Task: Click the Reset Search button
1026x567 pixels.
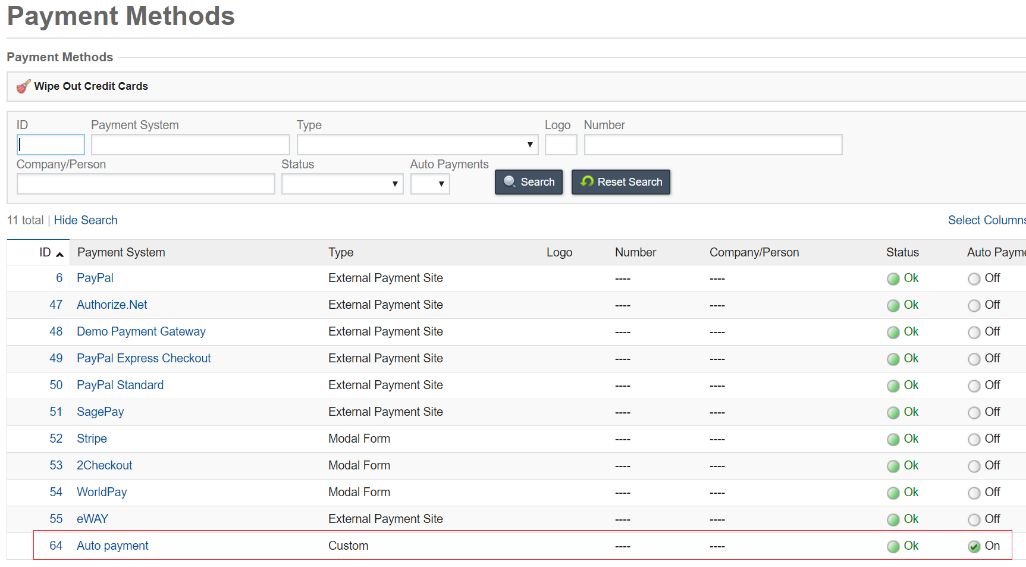Action: (x=621, y=182)
